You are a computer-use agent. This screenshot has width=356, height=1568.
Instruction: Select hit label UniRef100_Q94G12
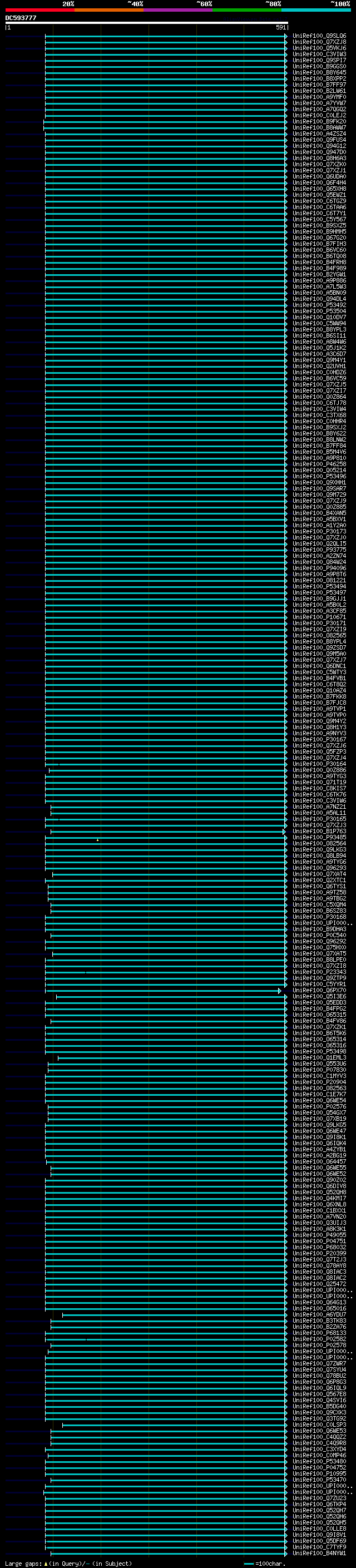point(319,146)
